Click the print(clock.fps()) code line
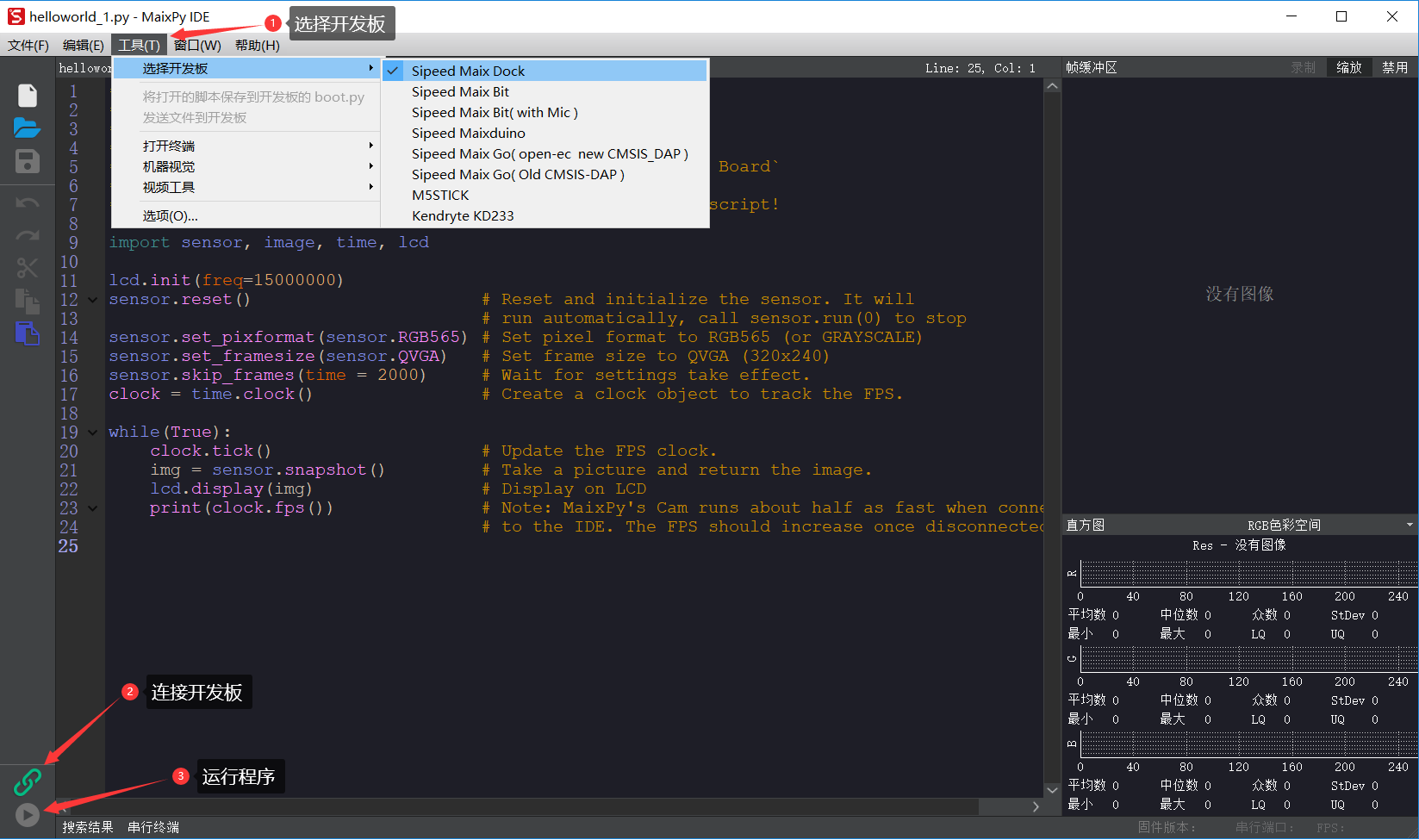Image resolution: width=1419 pixels, height=840 pixels. [241, 507]
